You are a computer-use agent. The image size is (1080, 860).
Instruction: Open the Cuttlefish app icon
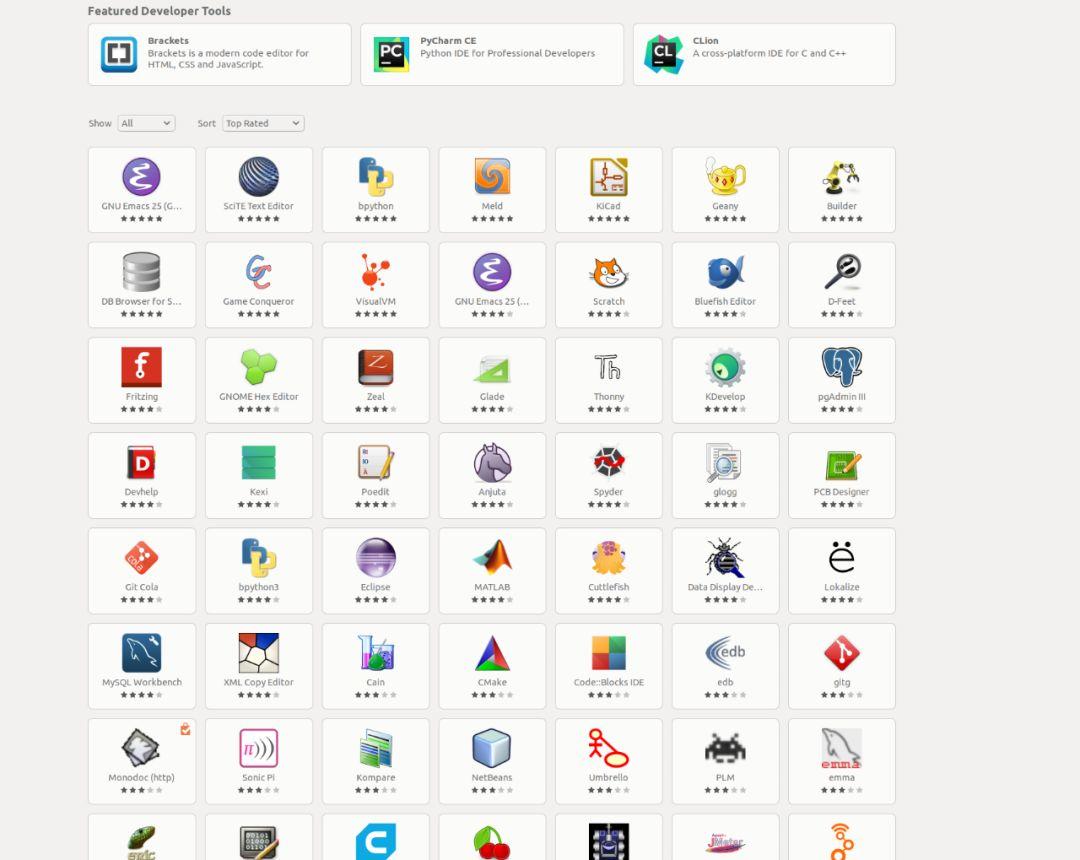click(x=608, y=557)
